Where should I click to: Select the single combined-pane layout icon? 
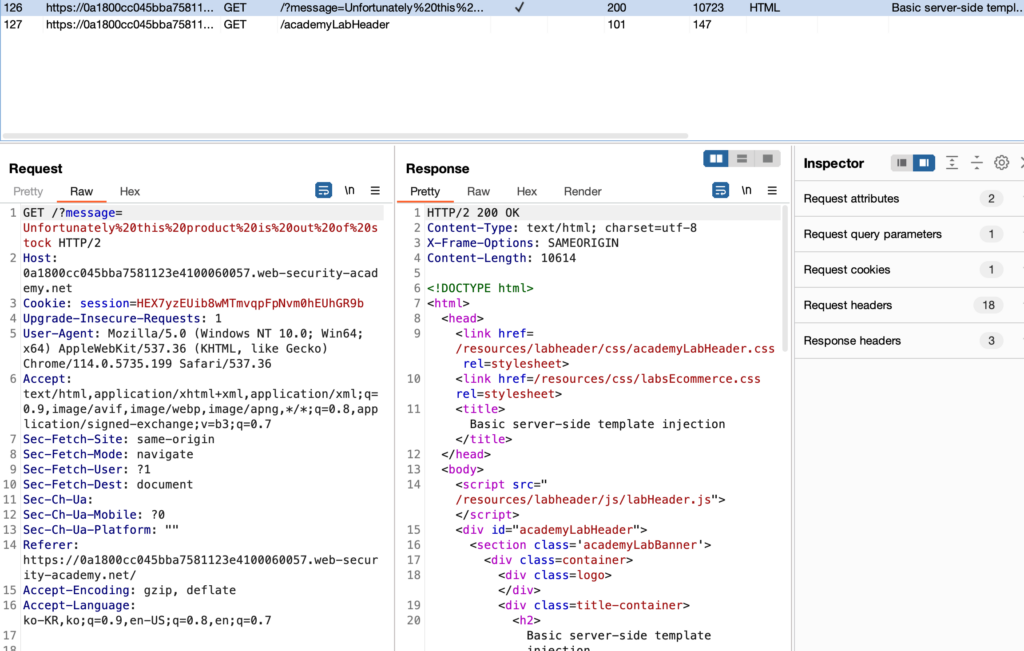767,159
